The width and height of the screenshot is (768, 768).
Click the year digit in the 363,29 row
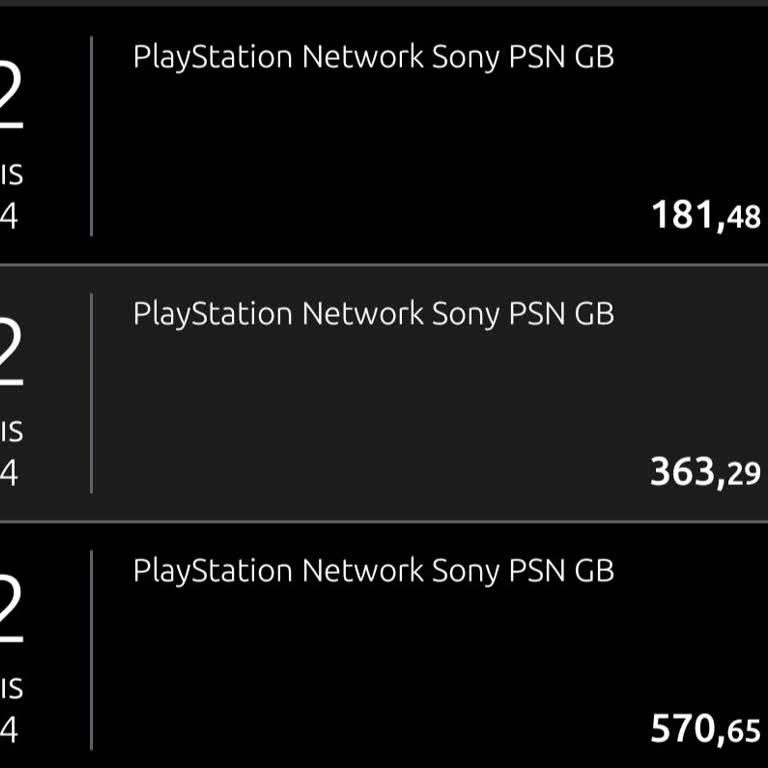click(9, 473)
